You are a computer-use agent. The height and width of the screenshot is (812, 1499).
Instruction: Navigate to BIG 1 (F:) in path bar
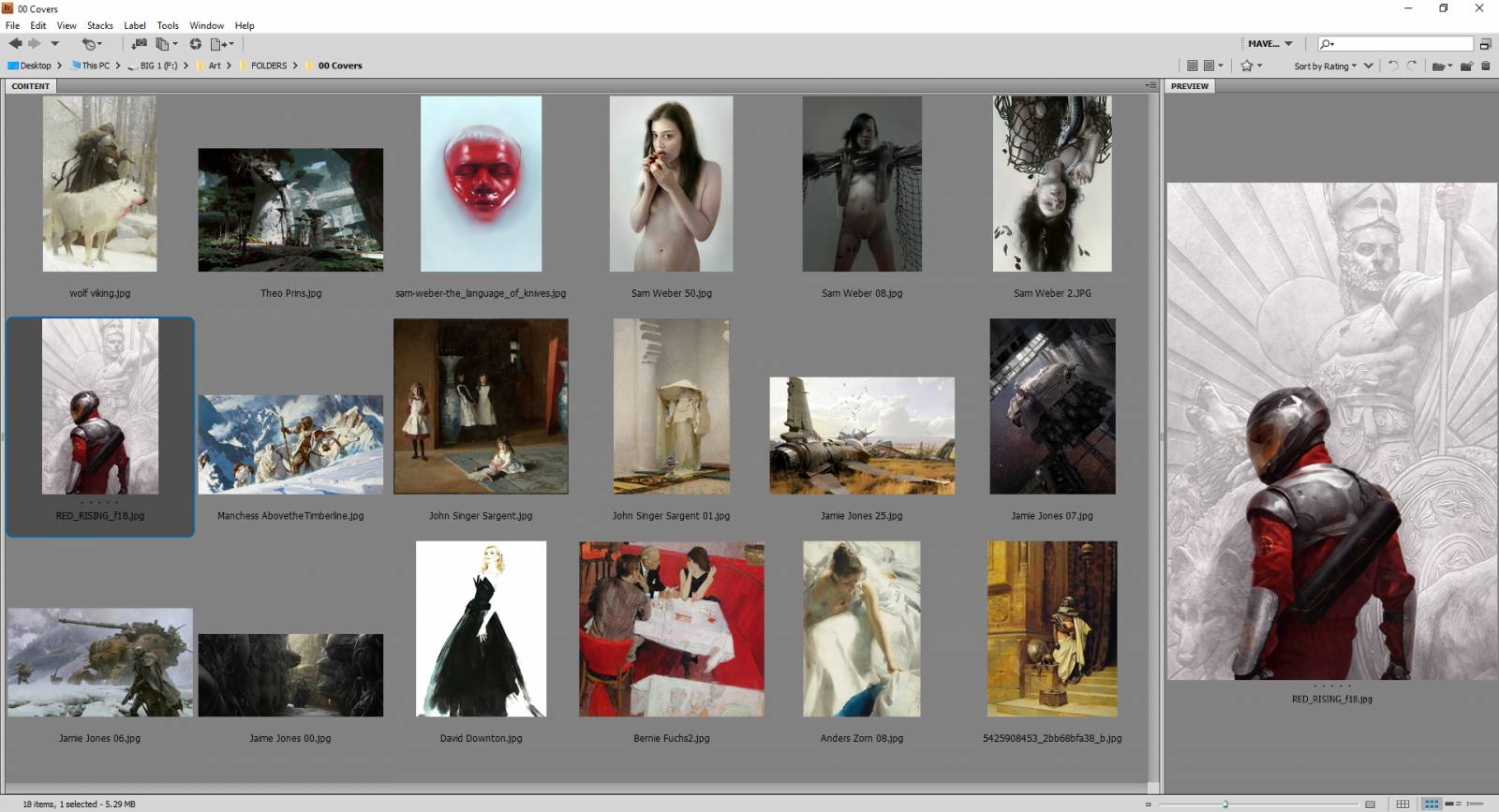click(153, 66)
